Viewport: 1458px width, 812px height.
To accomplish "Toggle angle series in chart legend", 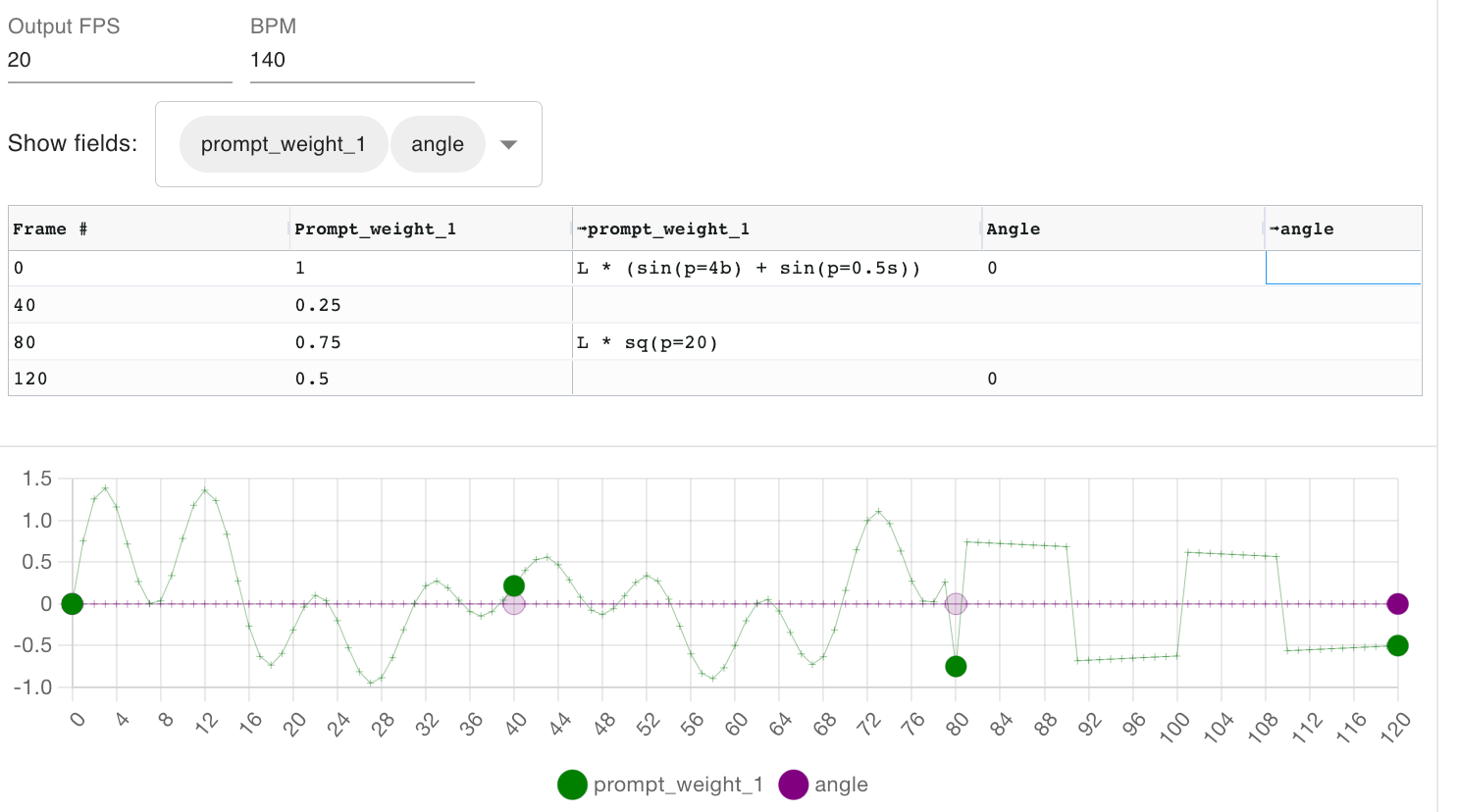I will click(823, 785).
